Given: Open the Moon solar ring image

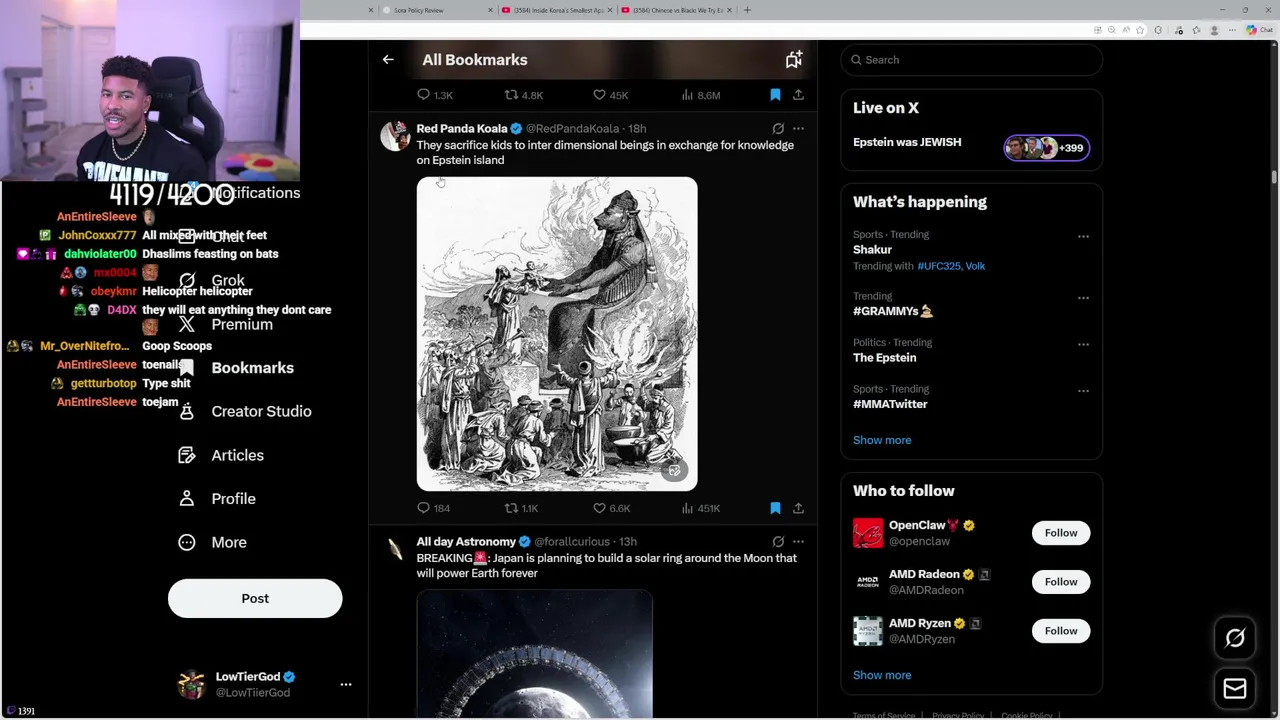Looking at the screenshot, I should 534,654.
